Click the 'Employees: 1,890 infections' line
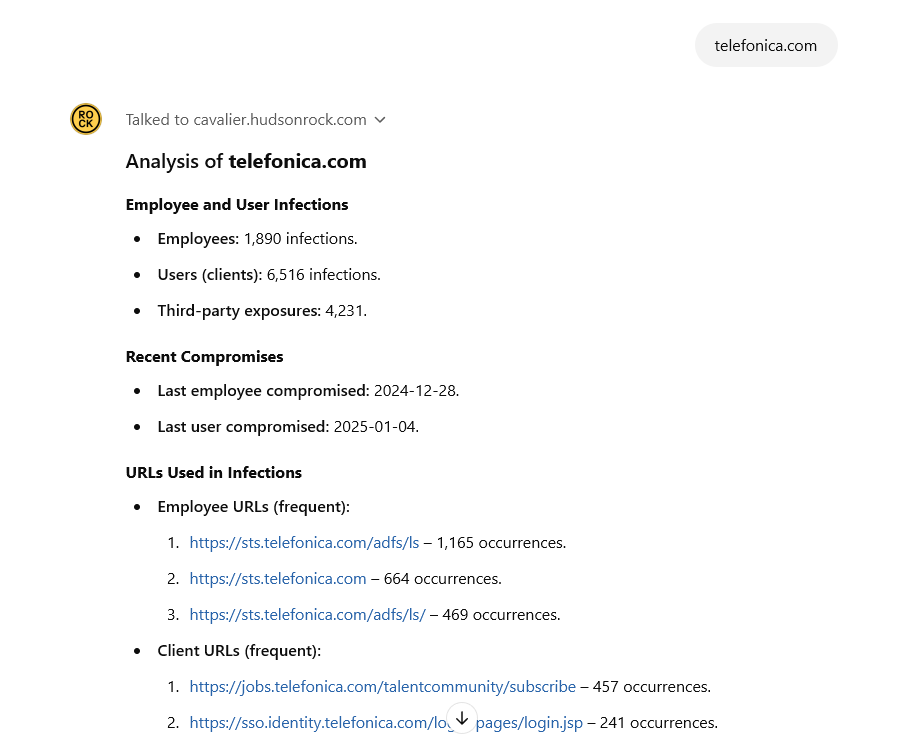Image resolution: width=906 pixels, height=742 pixels. tap(258, 239)
